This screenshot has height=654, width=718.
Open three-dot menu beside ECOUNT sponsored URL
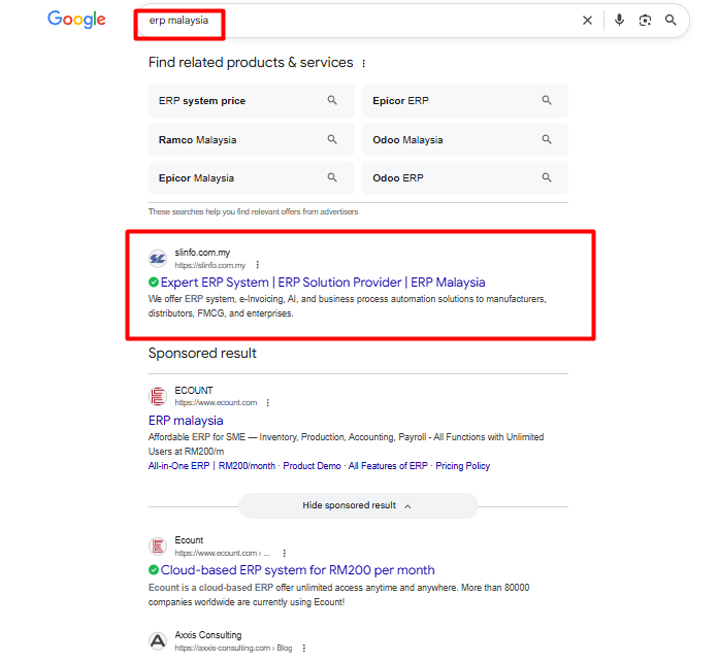[268, 403]
